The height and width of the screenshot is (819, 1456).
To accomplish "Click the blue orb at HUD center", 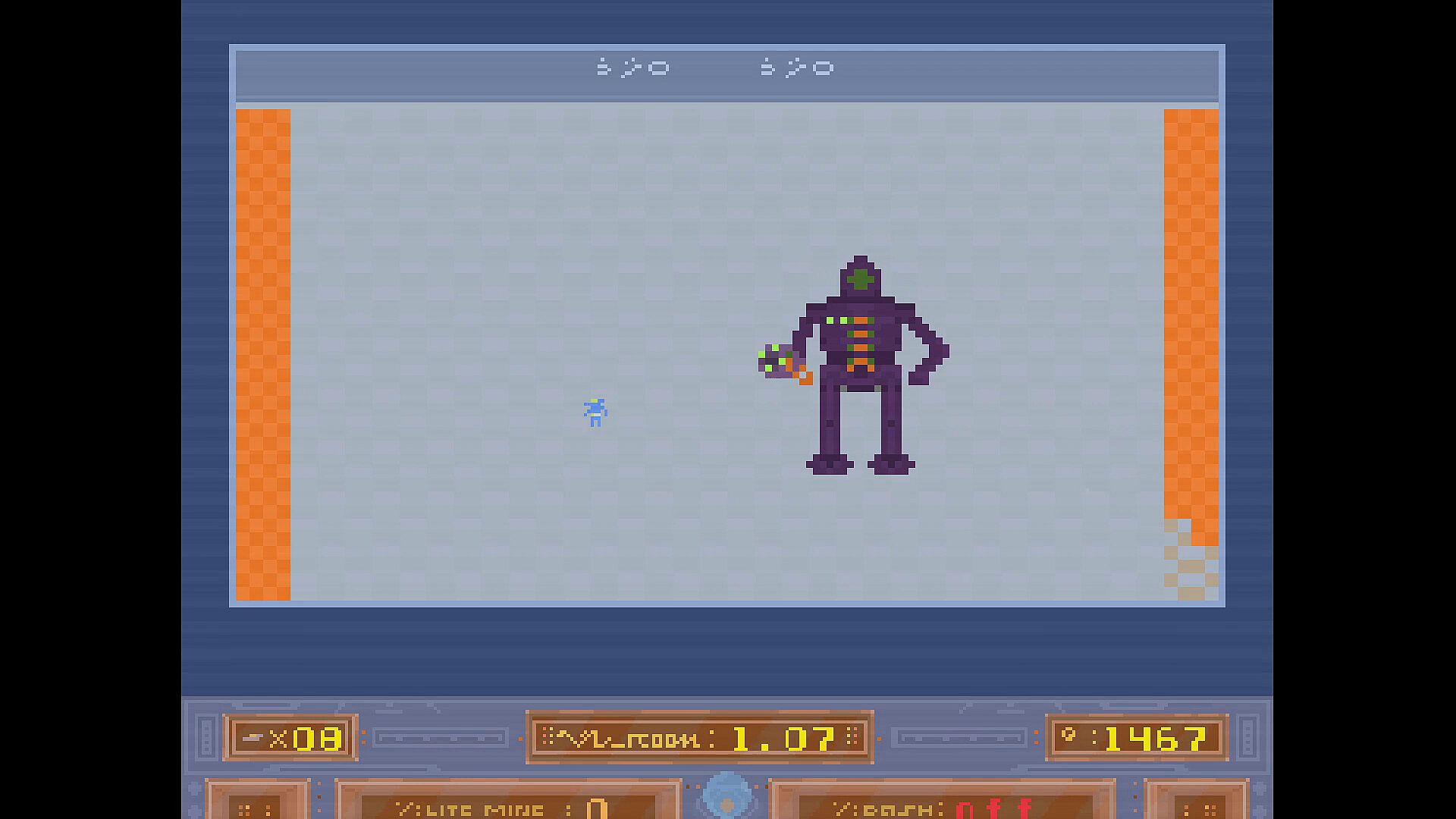I will click(x=727, y=795).
